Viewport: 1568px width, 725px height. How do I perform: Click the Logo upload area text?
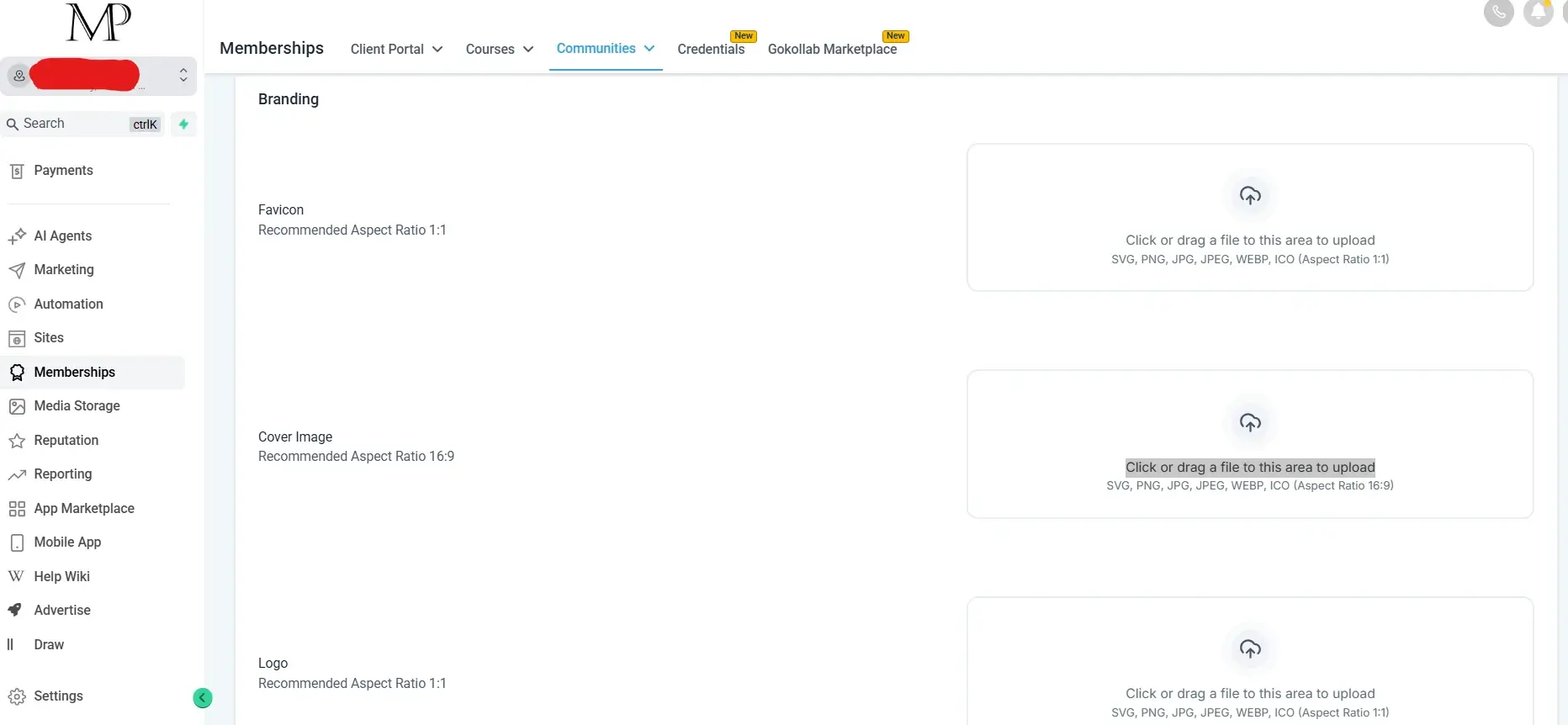(1250, 694)
